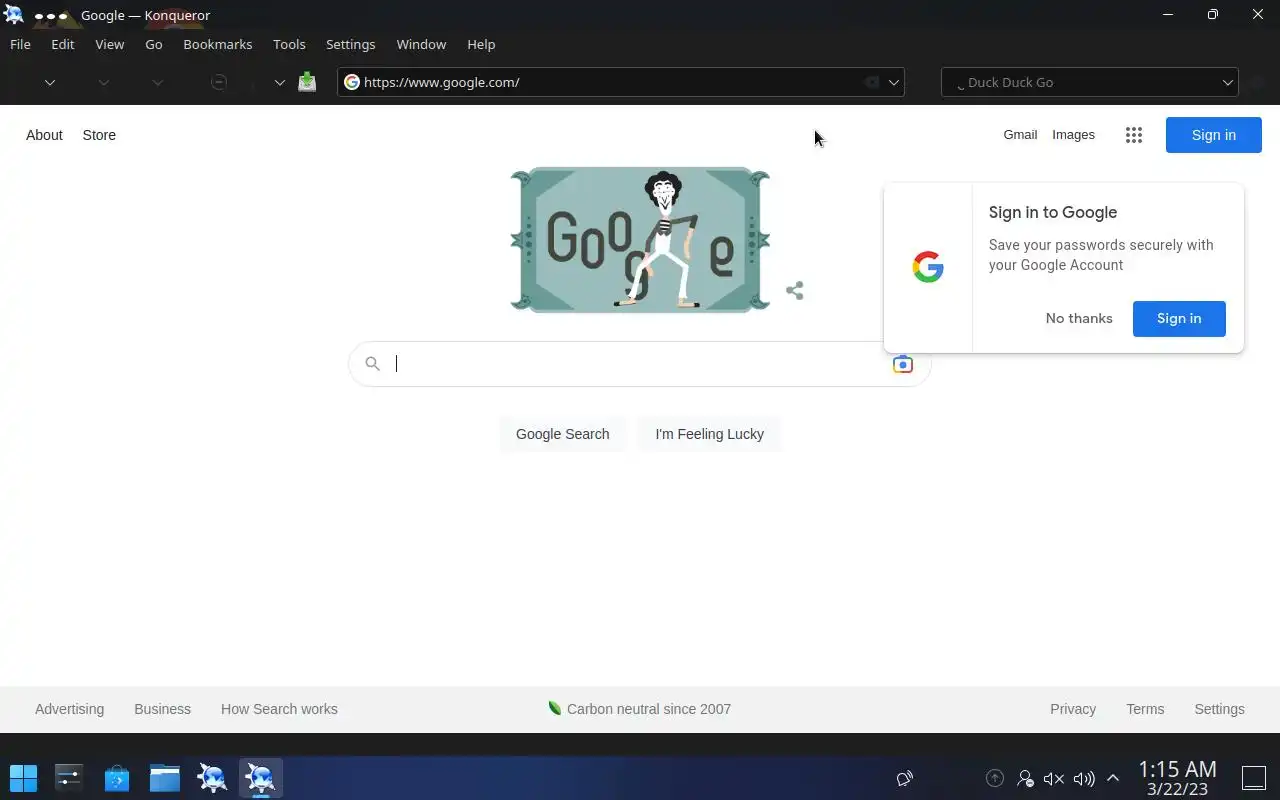Open the Duck Duck Go search engine dropdown
Viewport: 1280px width, 800px height.
pyautogui.click(x=1227, y=82)
